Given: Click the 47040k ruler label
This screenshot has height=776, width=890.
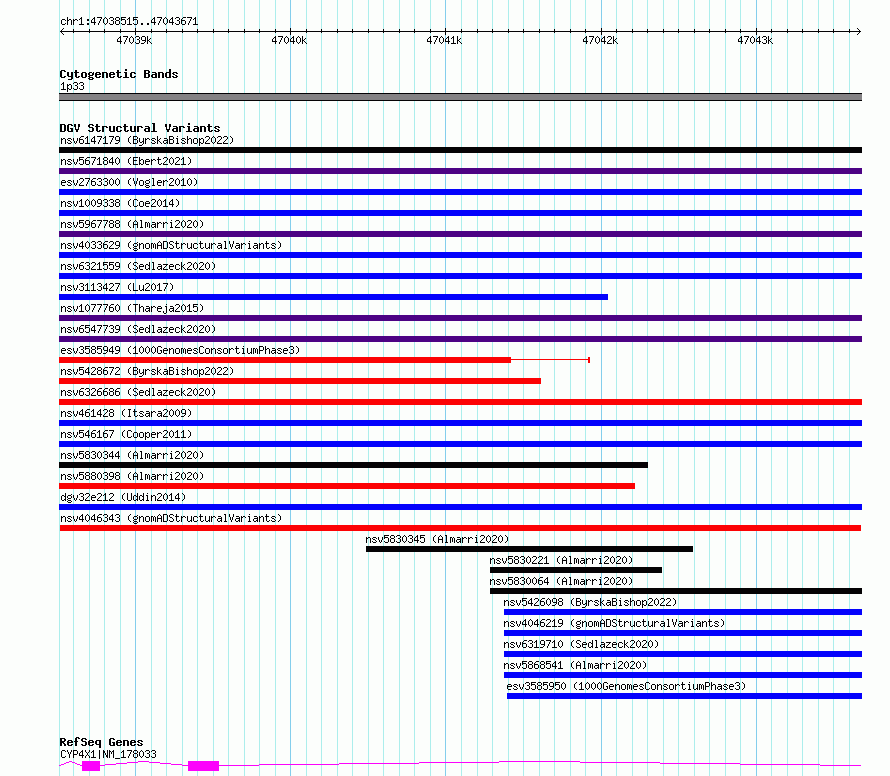Looking at the screenshot, I should click(x=289, y=40).
